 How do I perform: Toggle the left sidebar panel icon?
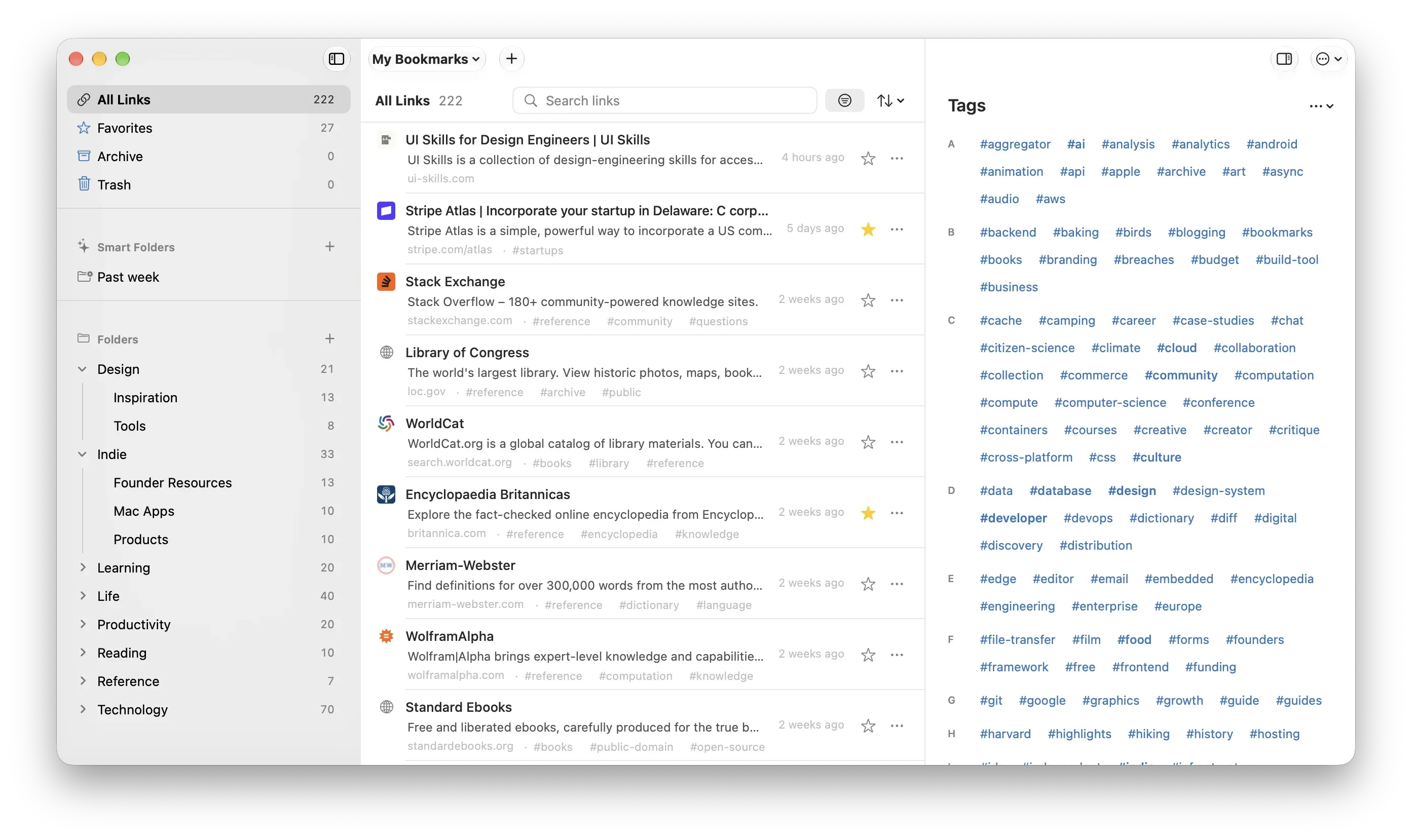pos(337,59)
